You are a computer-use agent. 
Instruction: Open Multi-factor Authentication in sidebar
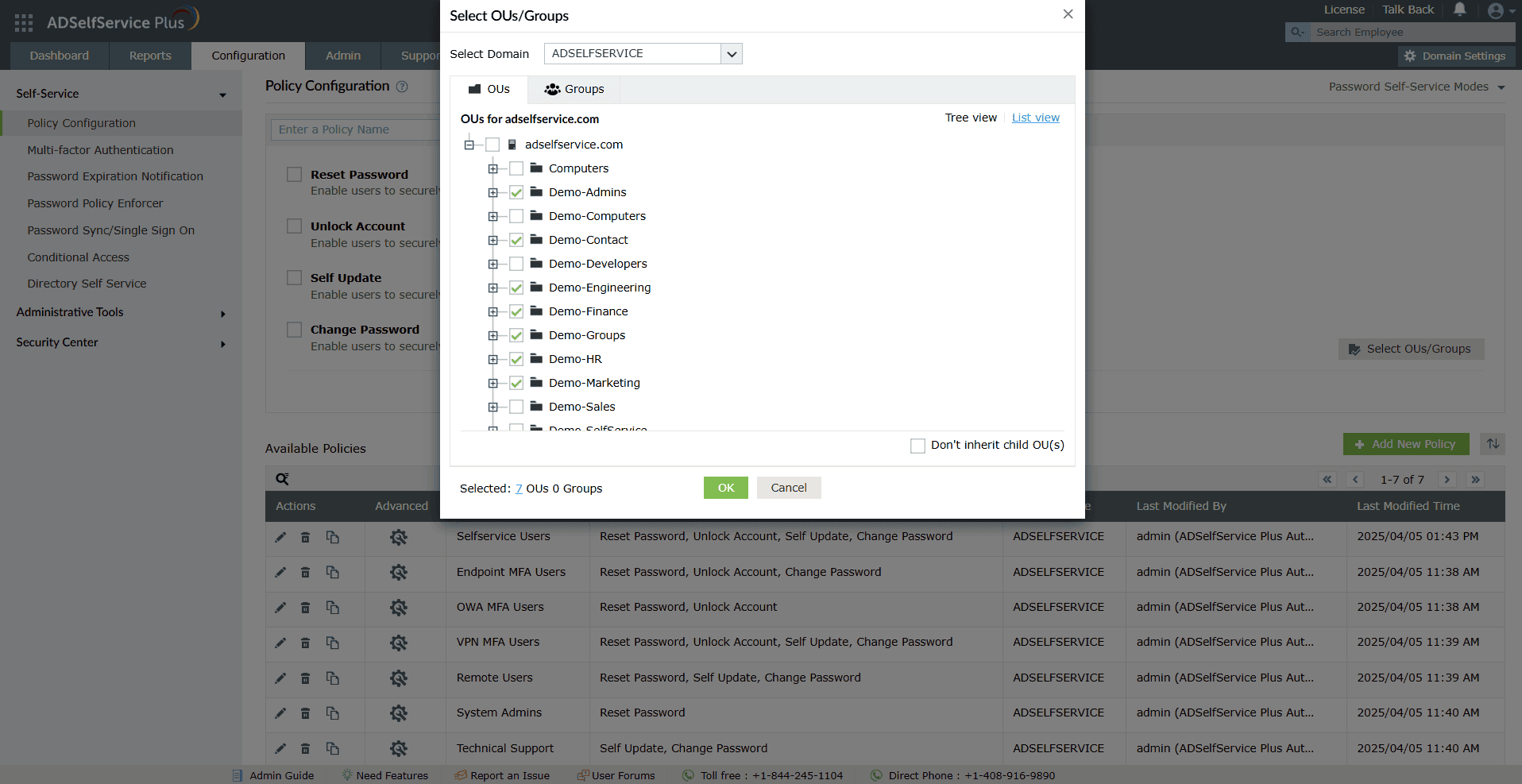pyautogui.click(x=100, y=150)
